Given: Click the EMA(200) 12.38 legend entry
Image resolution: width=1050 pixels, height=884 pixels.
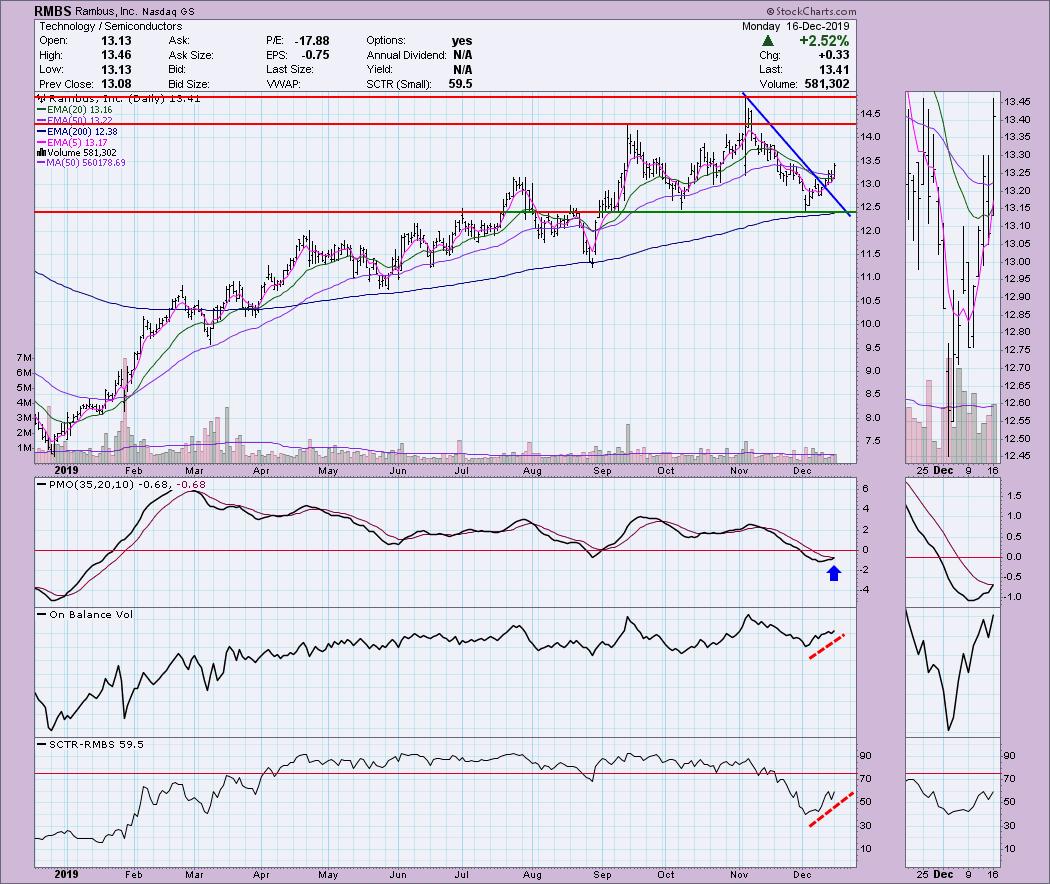Looking at the screenshot, I should [x=78, y=131].
